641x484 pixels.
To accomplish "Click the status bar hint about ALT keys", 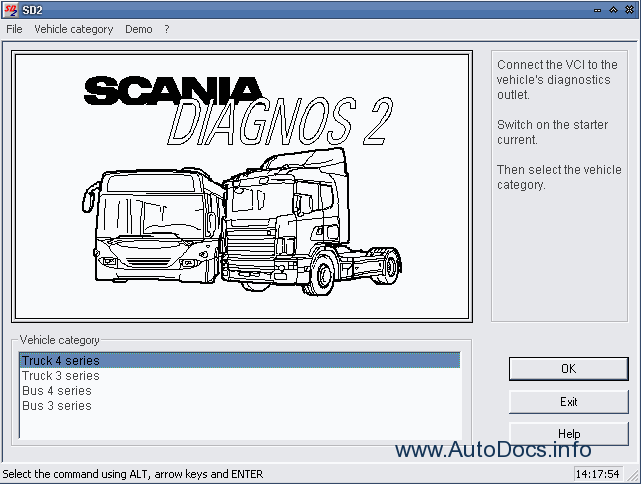I will click(133, 474).
